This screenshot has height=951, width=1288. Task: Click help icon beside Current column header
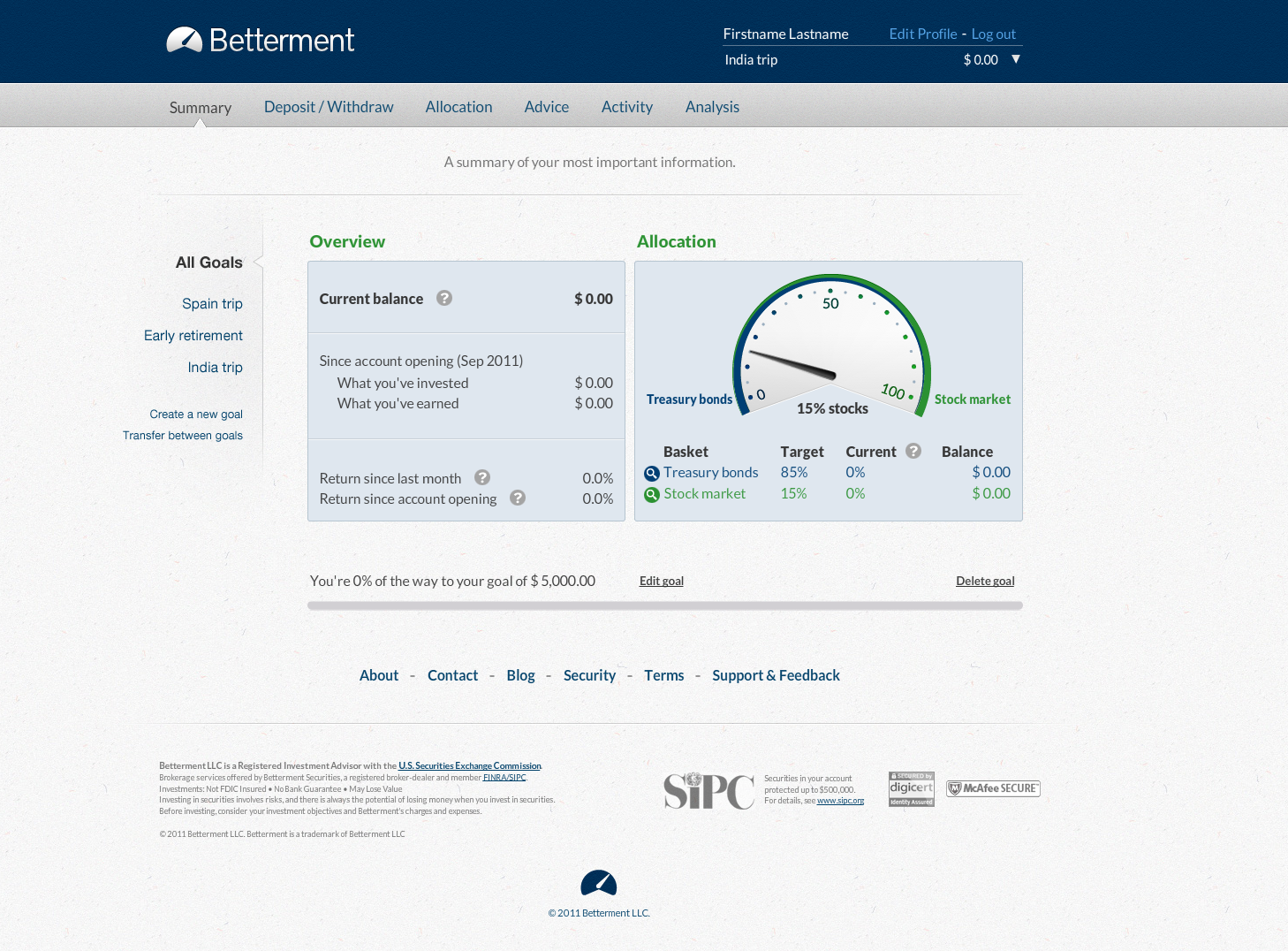point(913,451)
